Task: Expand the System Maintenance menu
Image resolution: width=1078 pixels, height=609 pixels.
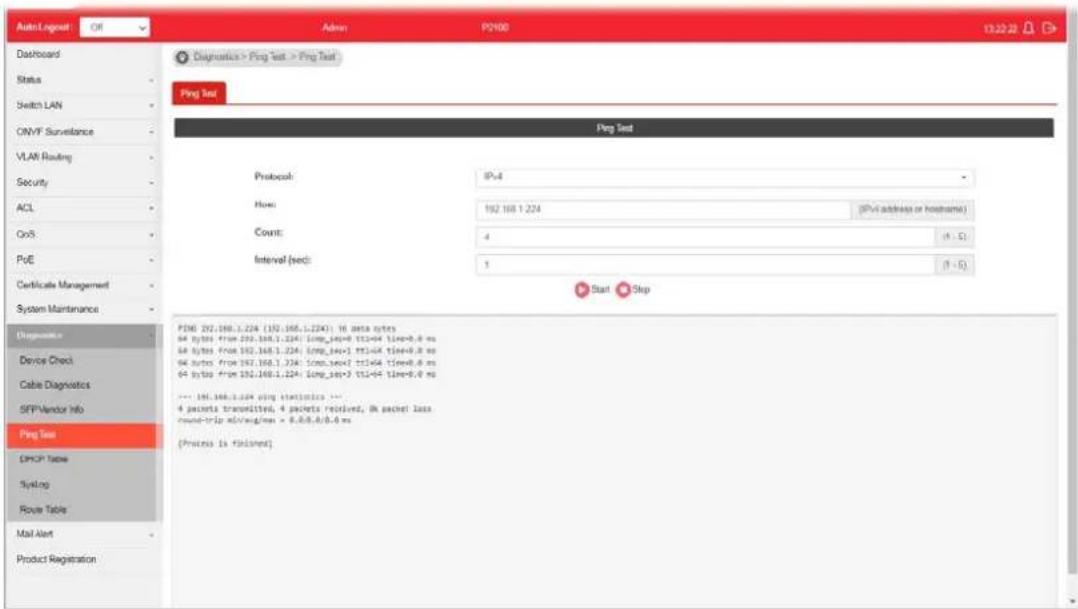Action: pos(82,309)
